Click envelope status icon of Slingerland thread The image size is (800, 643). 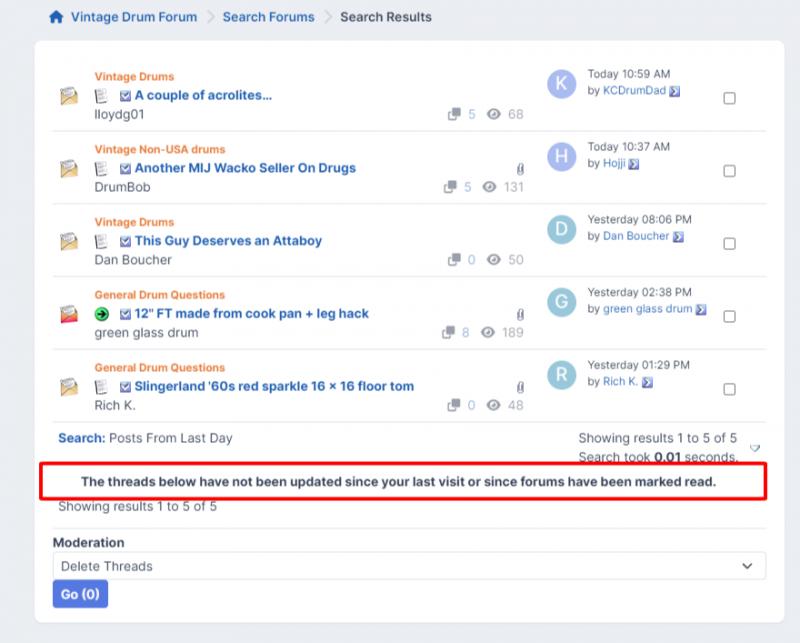coord(68,387)
